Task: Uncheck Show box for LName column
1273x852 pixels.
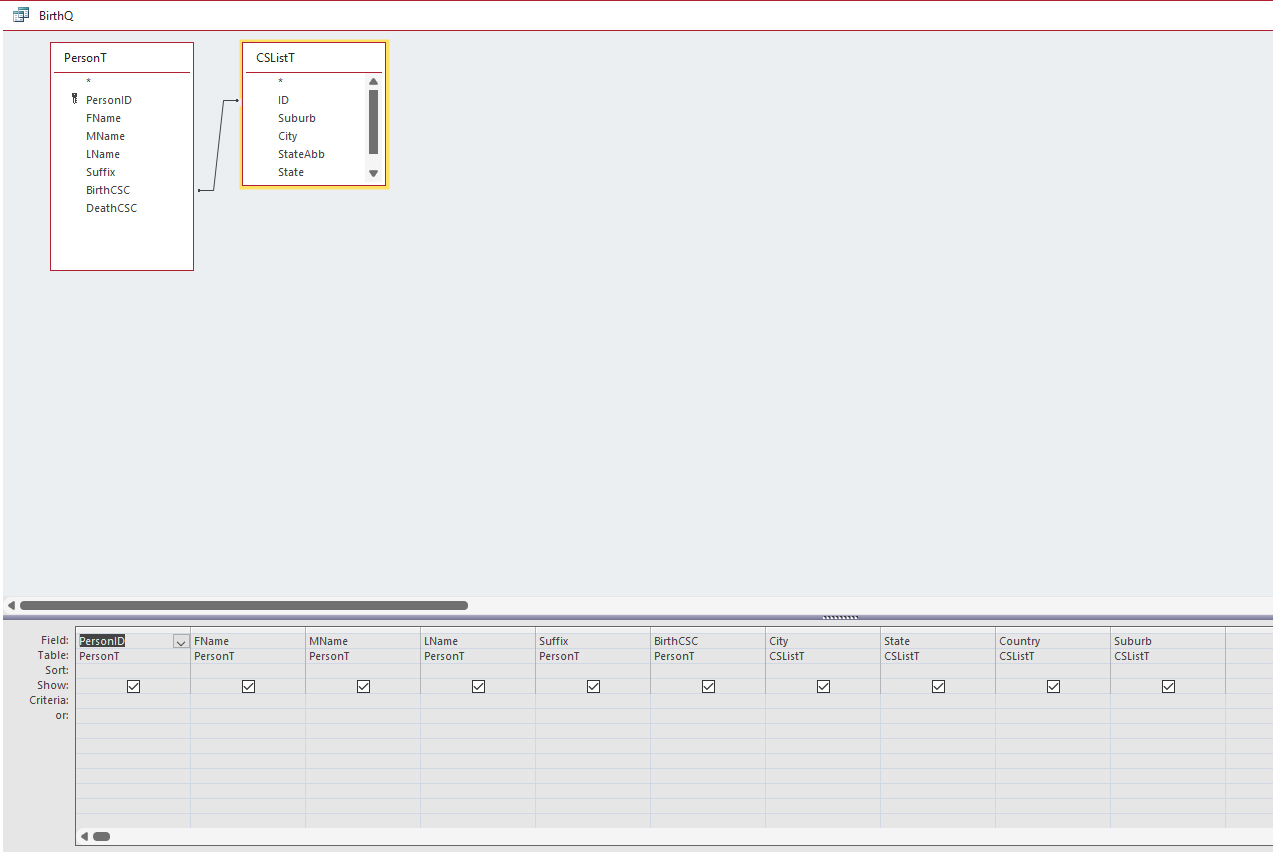Action: [x=478, y=686]
